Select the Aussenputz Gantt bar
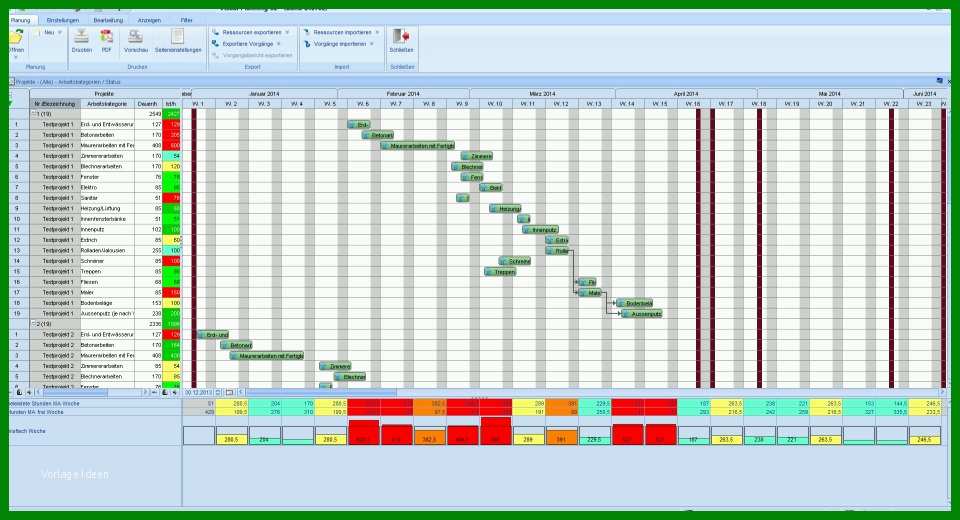Image resolution: width=960 pixels, height=520 pixels. (x=642, y=314)
